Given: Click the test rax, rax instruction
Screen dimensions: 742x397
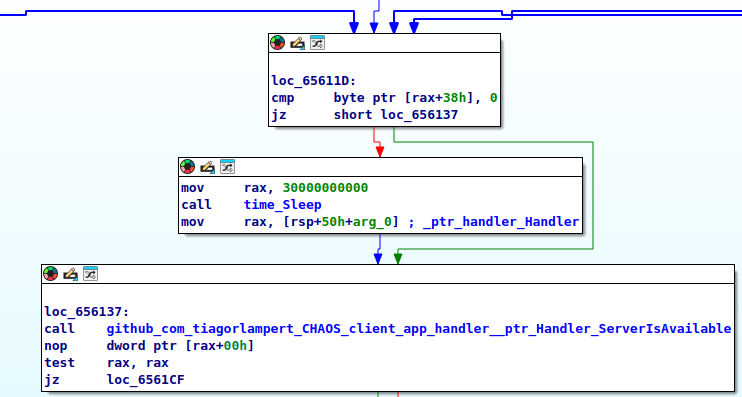Looking at the screenshot, I should (x=106, y=363).
